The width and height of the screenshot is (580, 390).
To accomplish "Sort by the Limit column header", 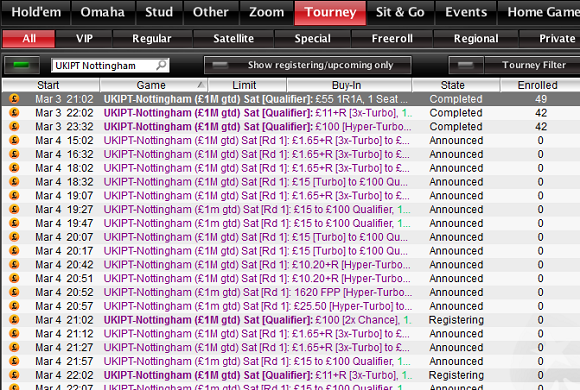I will (247, 85).
